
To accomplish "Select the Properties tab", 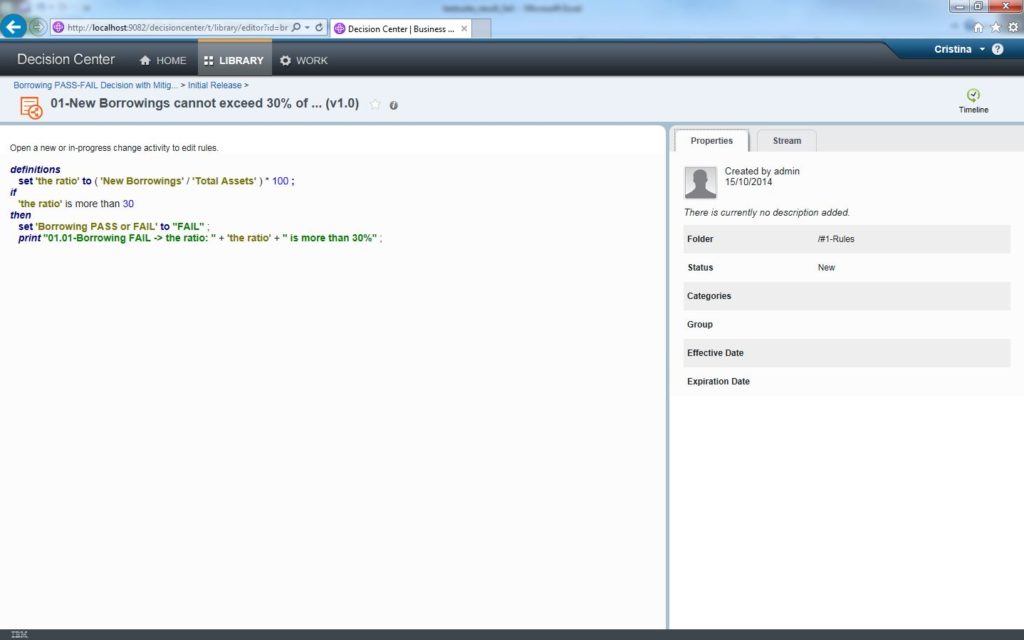I will 711,141.
